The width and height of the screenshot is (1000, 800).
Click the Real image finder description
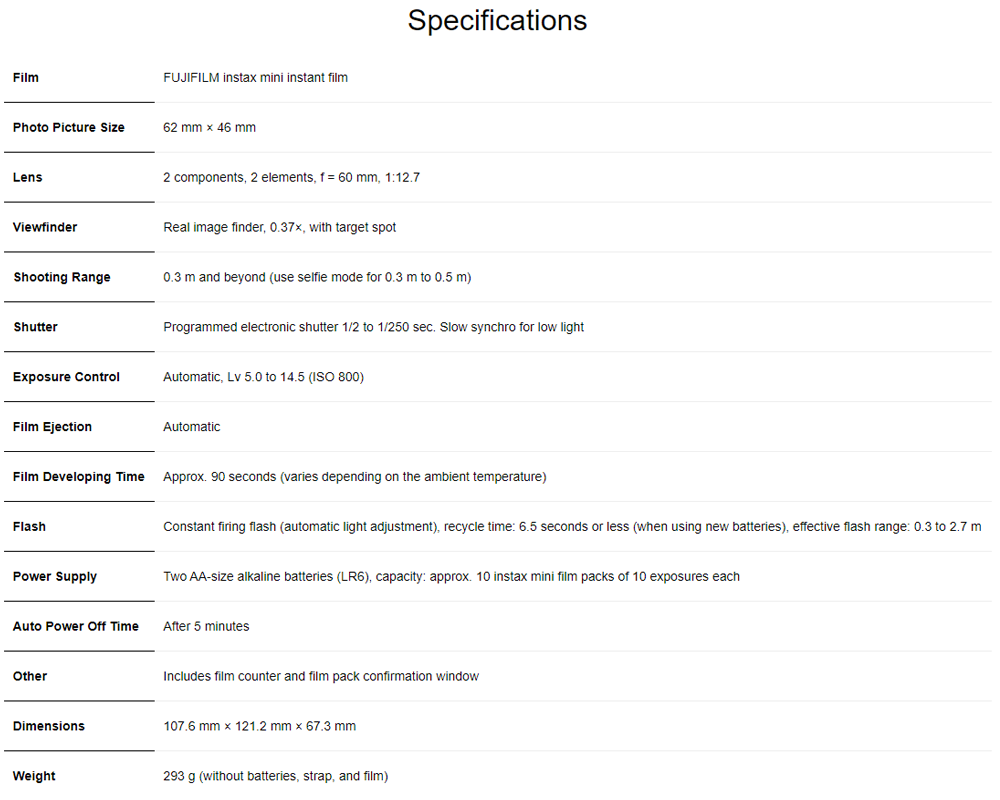coord(279,227)
